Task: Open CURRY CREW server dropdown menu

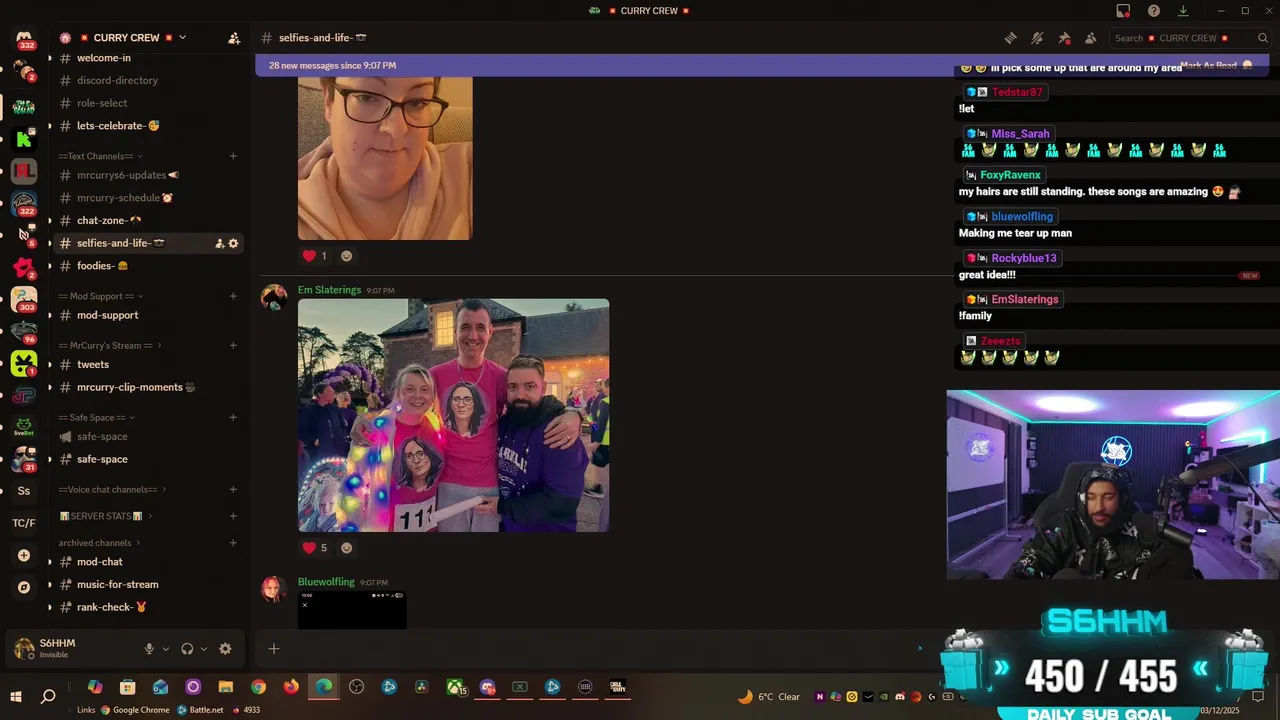Action: click(x=182, y=38)
